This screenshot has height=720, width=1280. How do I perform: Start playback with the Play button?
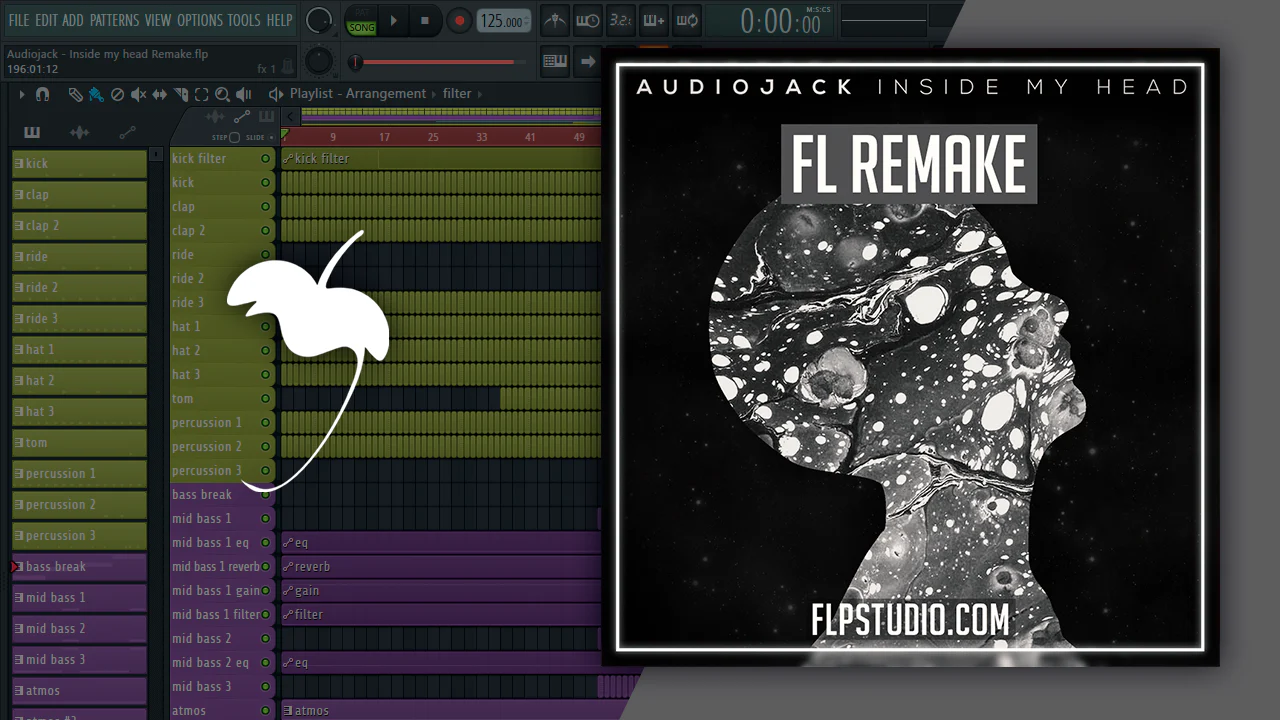click(394, 20)
